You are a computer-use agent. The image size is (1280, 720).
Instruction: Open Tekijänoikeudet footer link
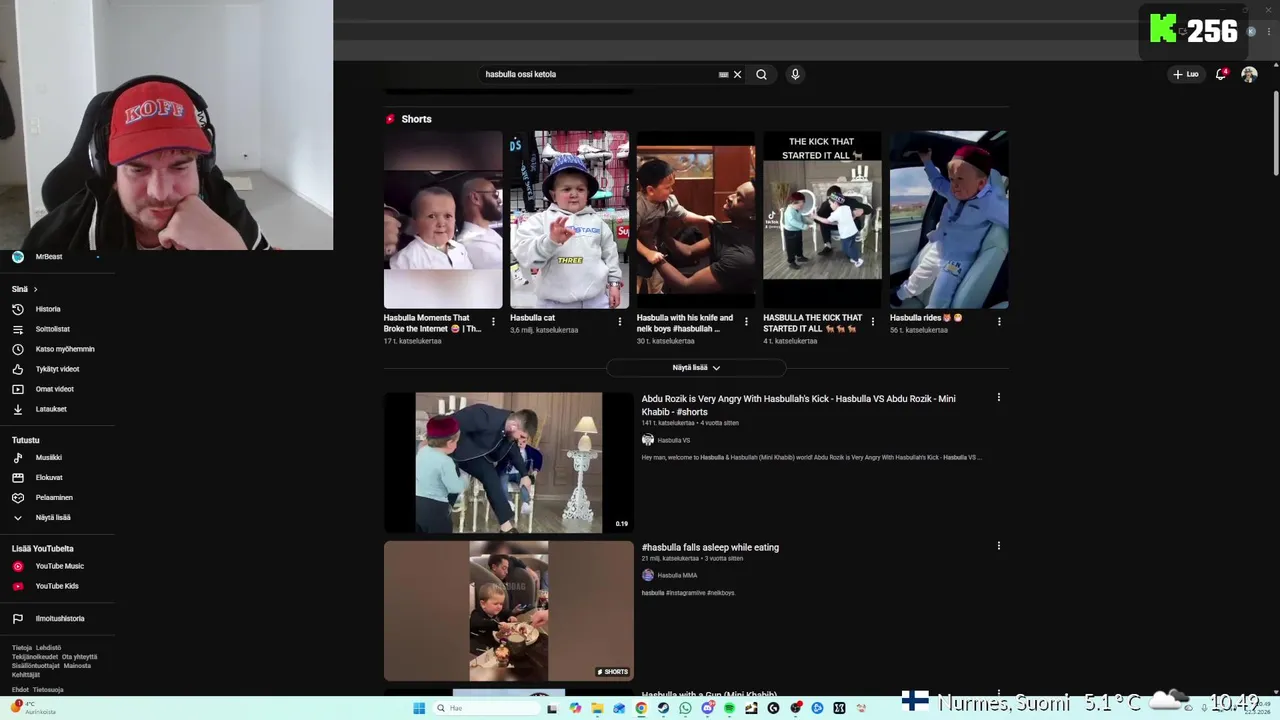[35, 657]
